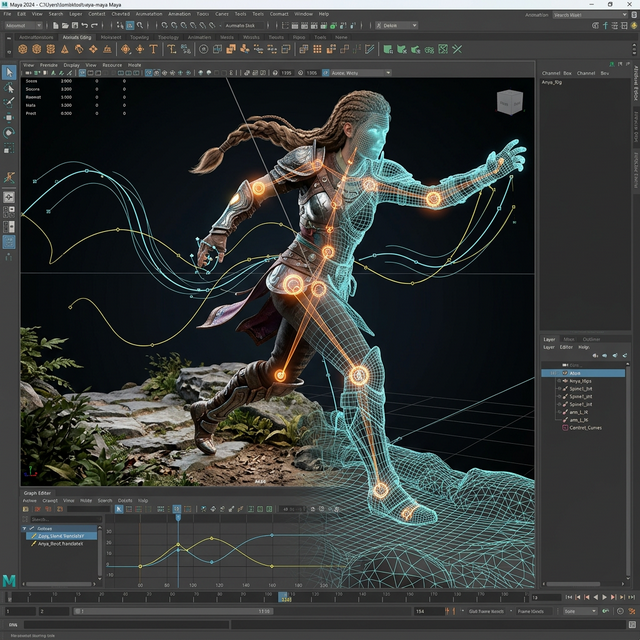
Task: Toggle visibility of Spine1 first layer row
Action: pos(559,389)
